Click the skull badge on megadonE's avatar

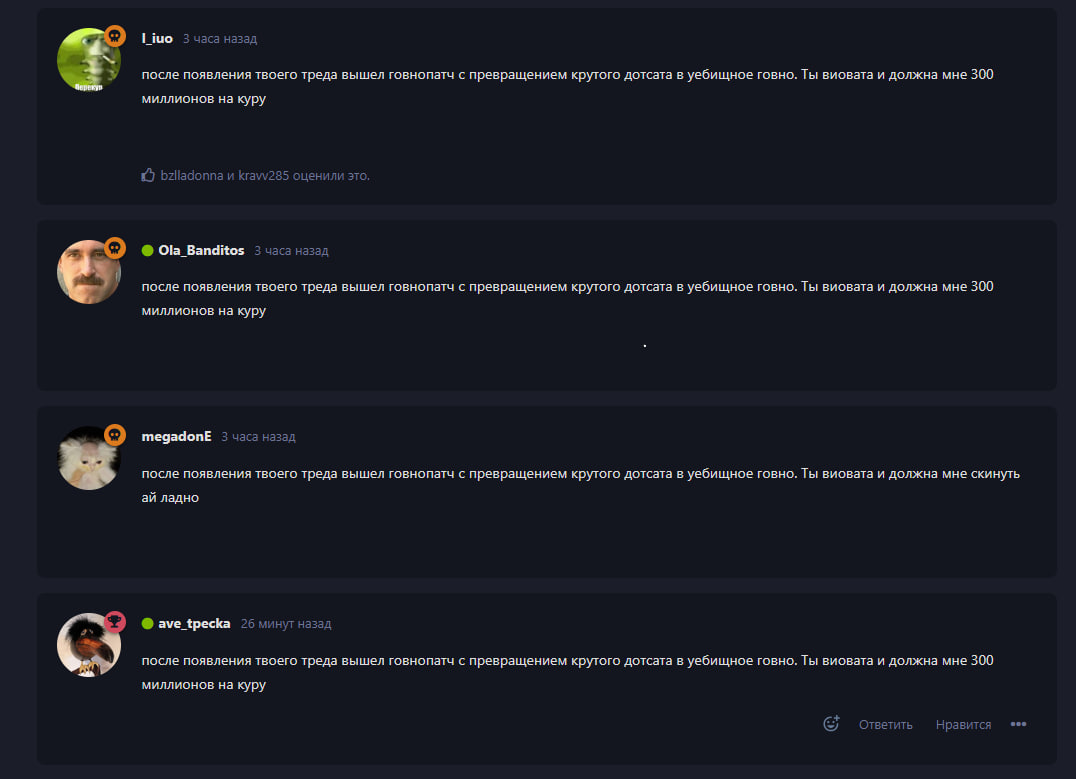[x=115, y=434]
